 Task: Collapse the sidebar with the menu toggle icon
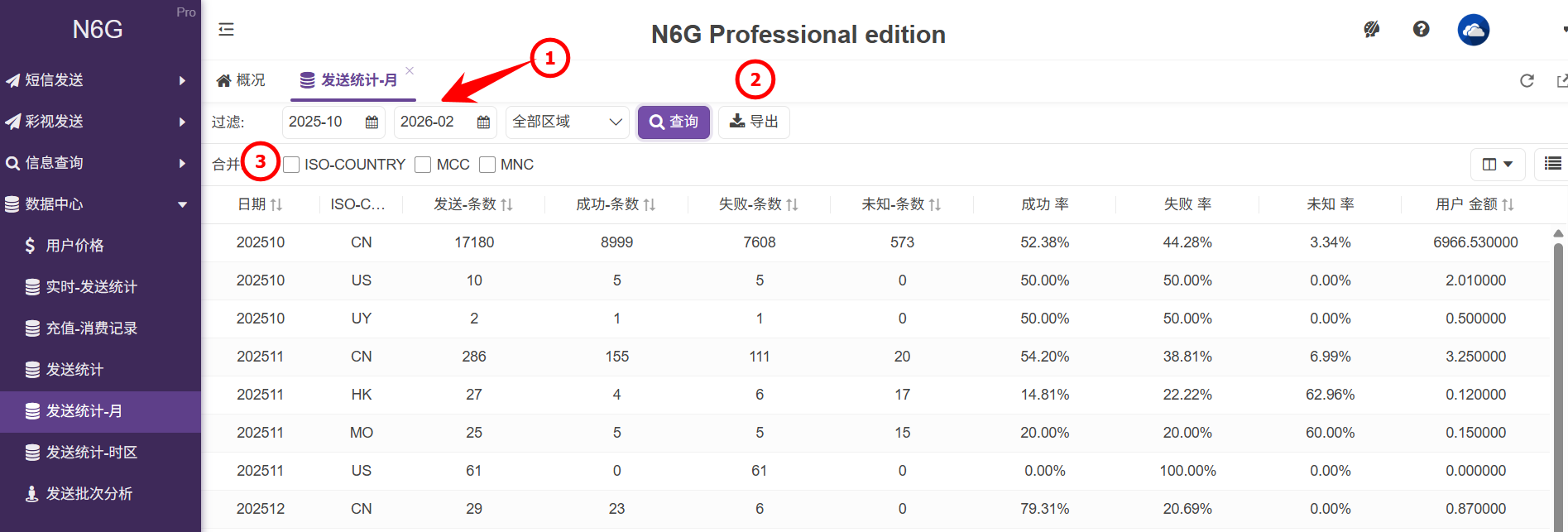226,30
